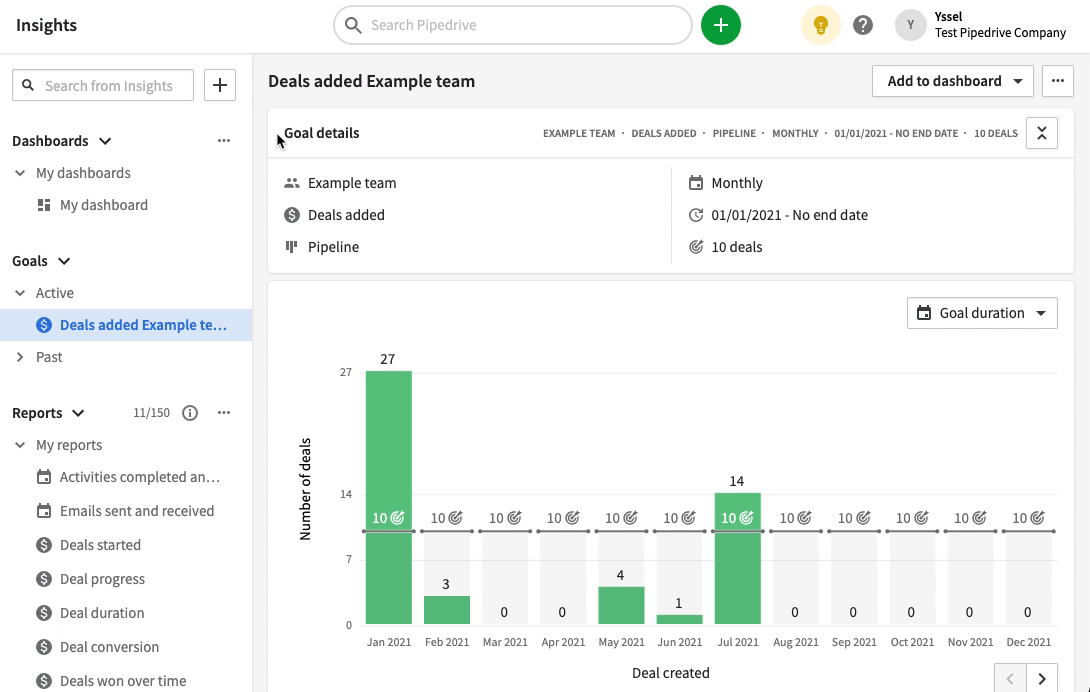Click the dollar icon beside Deal conversion
Screen dimensions: 1090x692
point(44,647)
